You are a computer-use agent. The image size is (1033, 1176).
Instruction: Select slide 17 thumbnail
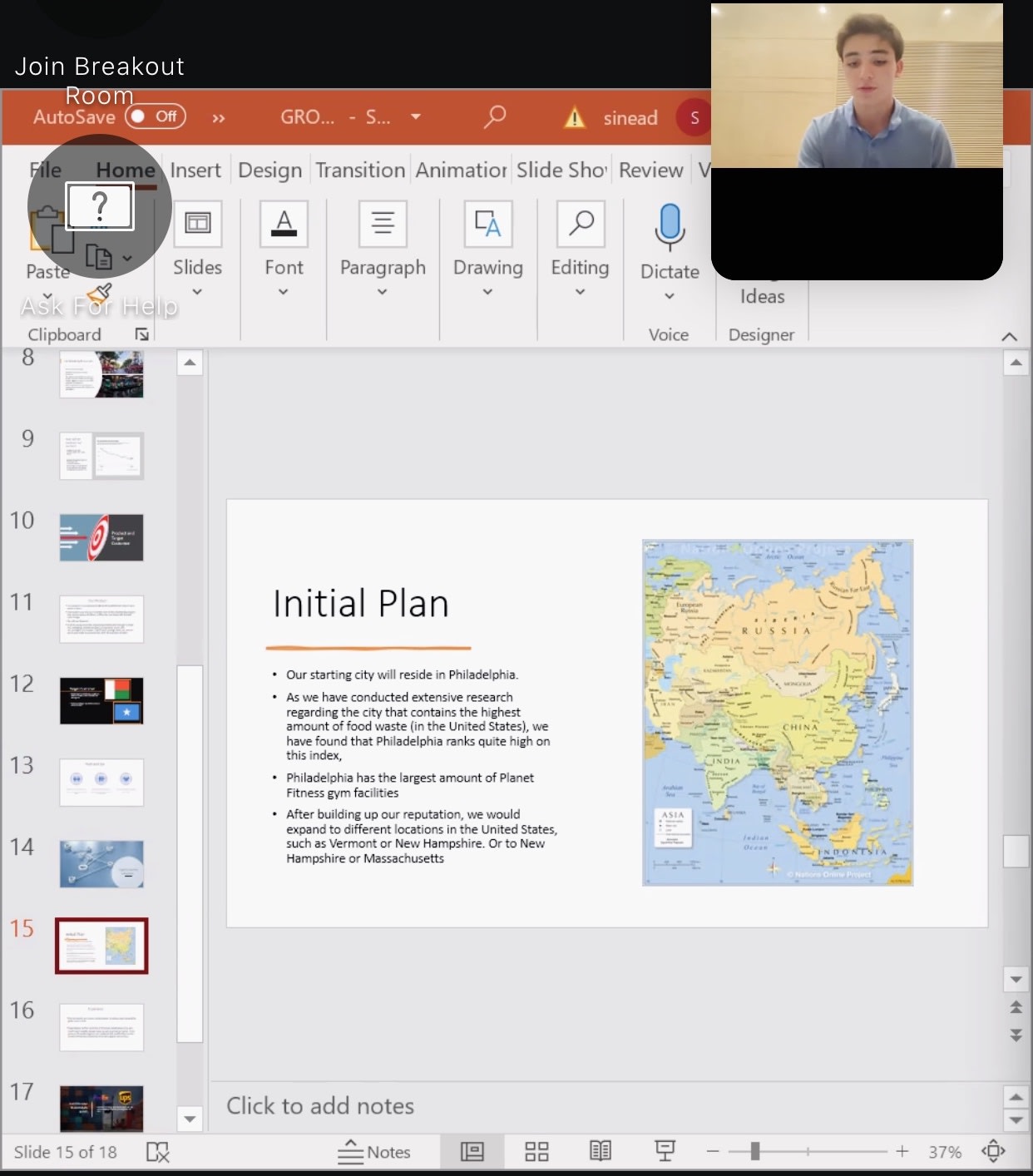101,1109
